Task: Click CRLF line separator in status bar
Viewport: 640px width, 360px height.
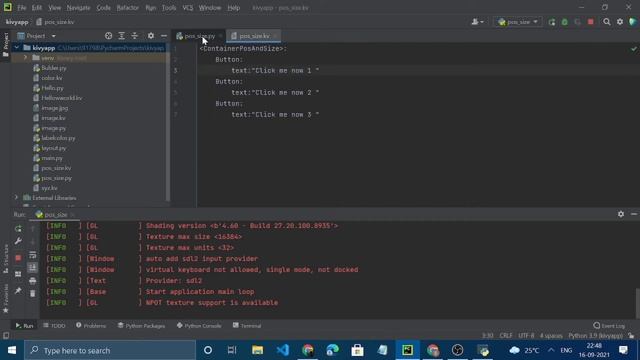Action: pyautogui.click(x=506, y=336)
